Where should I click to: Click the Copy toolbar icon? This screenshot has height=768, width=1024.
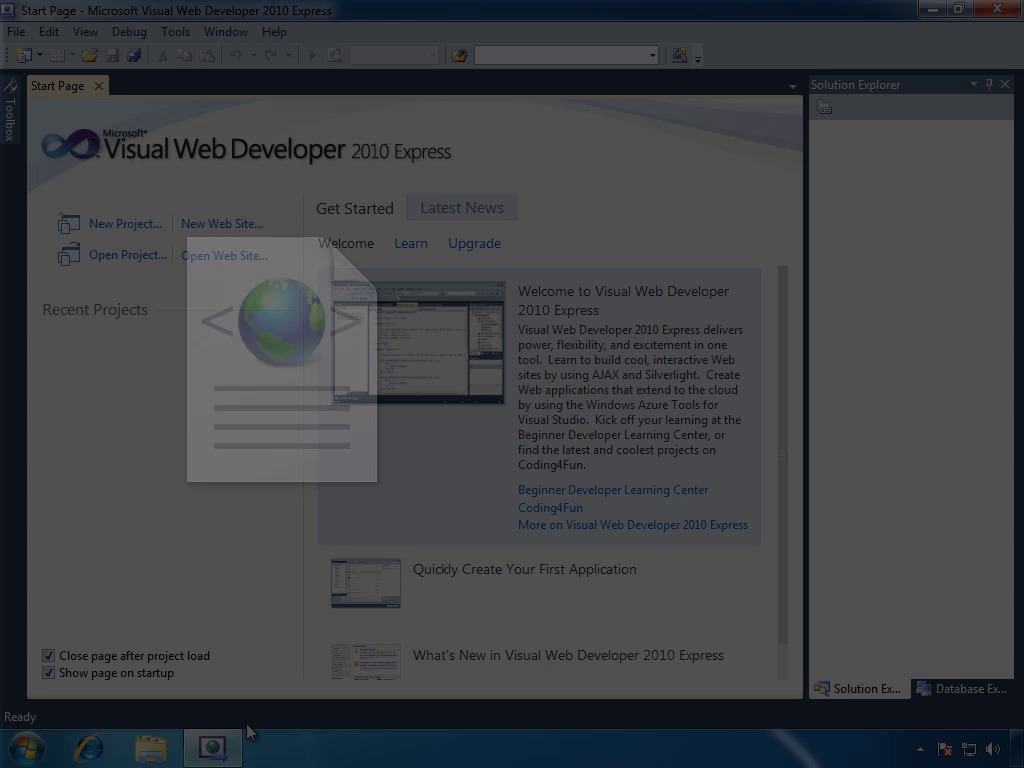(185, 56)
